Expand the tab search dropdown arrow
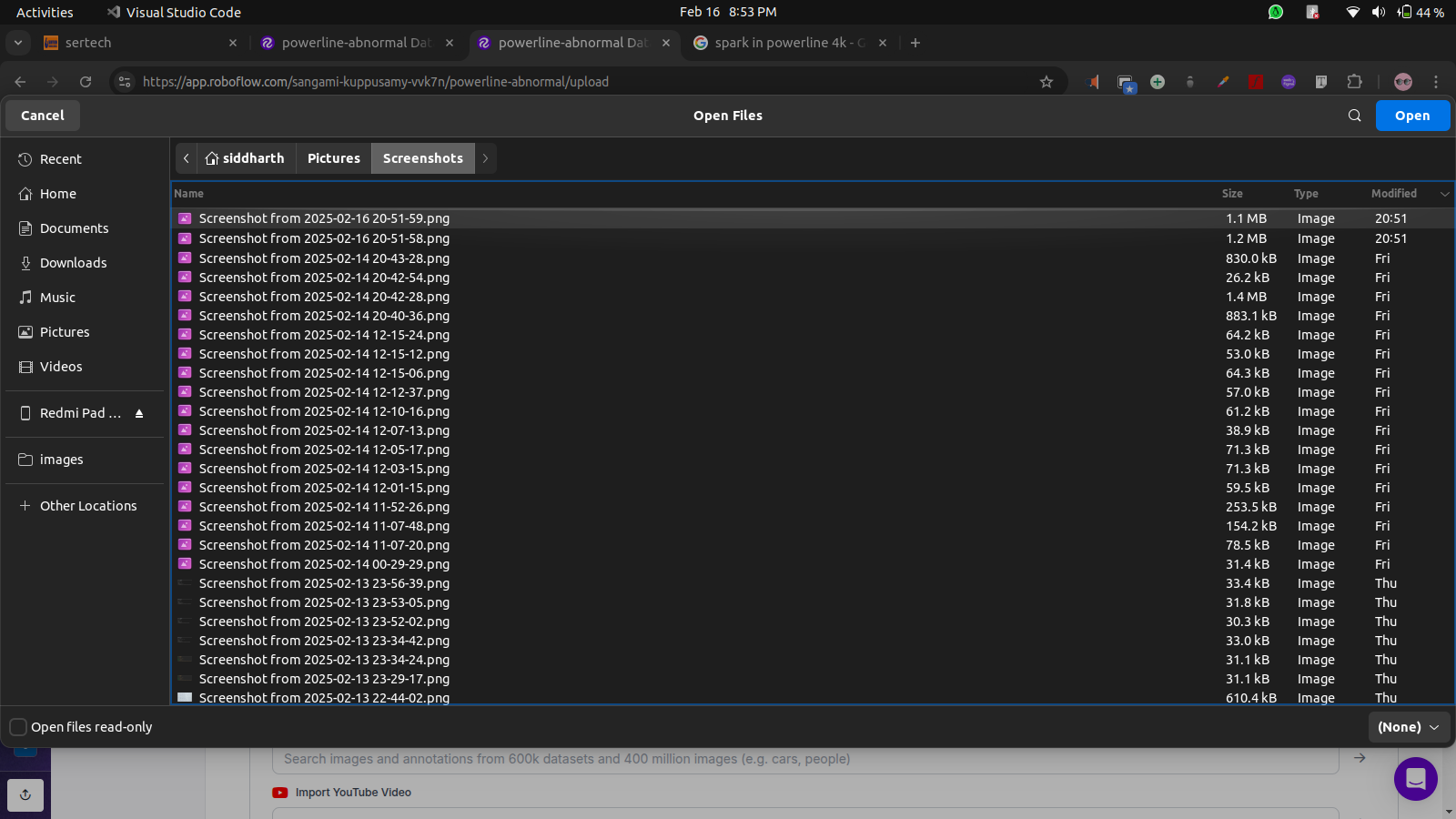The width and height of the screenshot is (1456, 819). coord(18,43)
